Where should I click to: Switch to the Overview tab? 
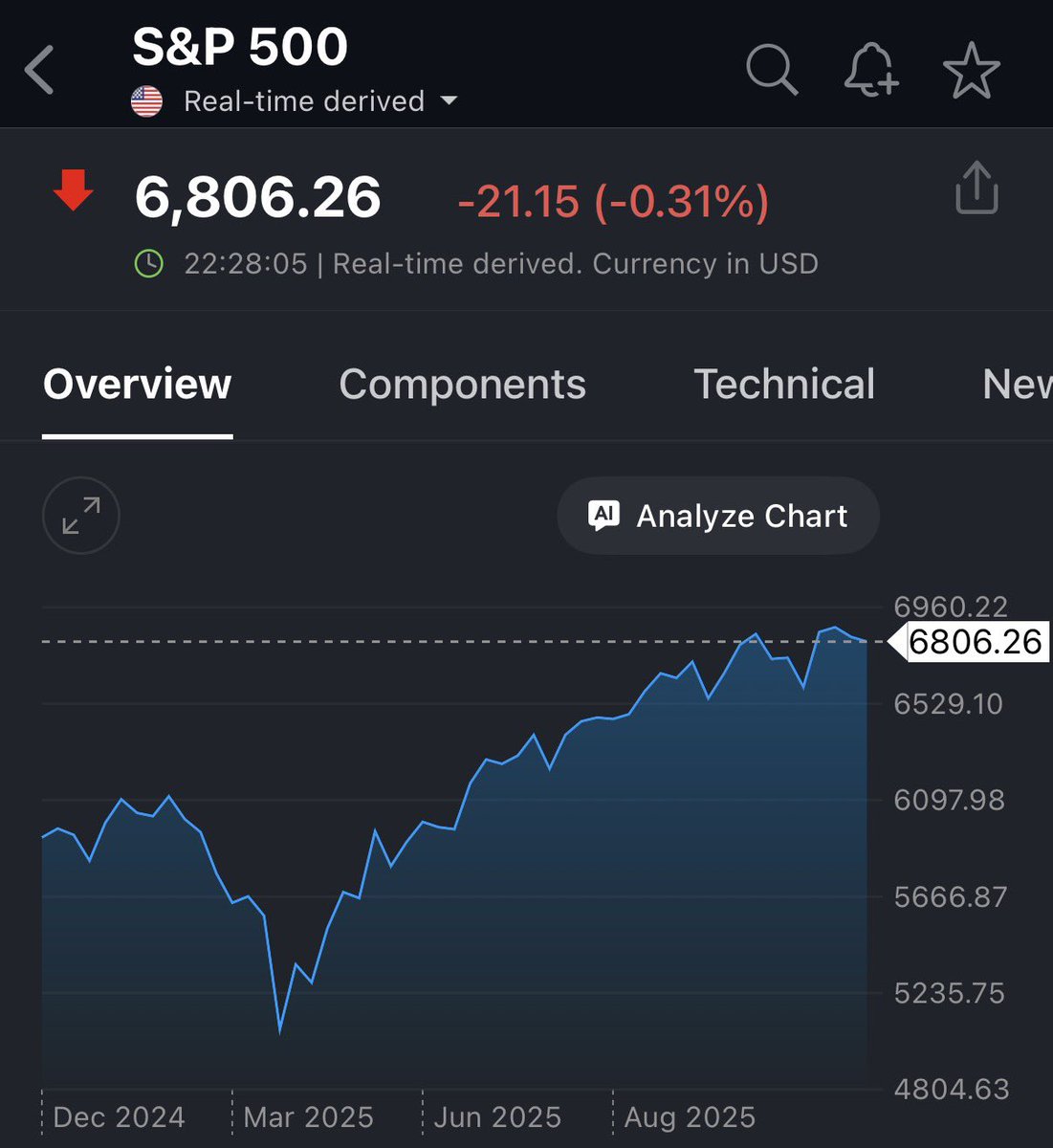coord(137,385)
